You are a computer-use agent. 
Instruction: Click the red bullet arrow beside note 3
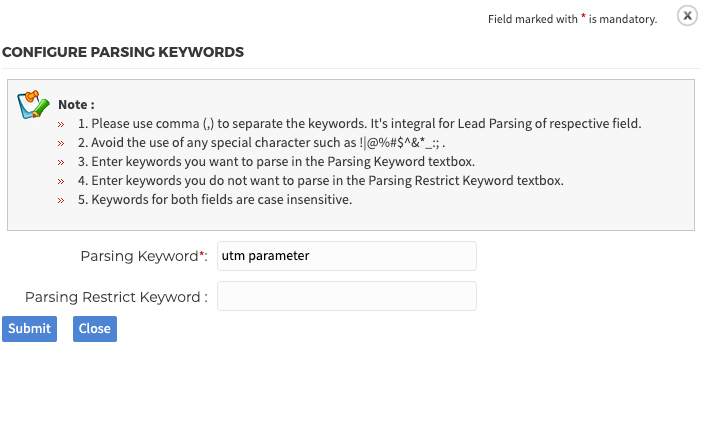coord(61,162)
